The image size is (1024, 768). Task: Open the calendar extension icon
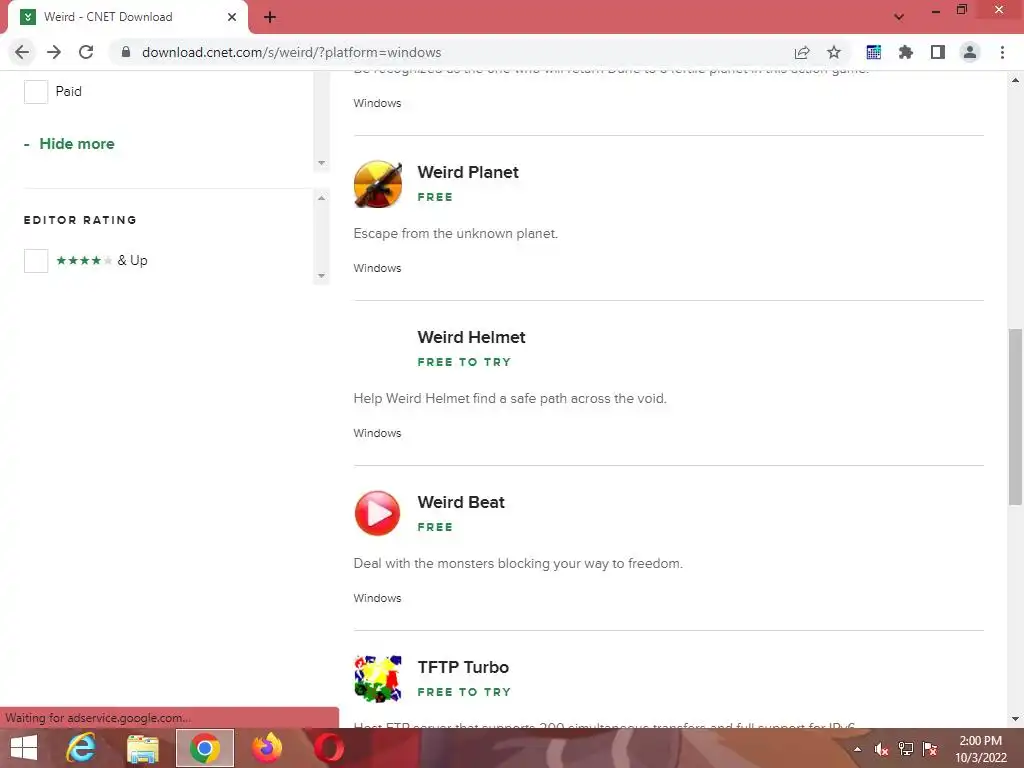(874, 52)
